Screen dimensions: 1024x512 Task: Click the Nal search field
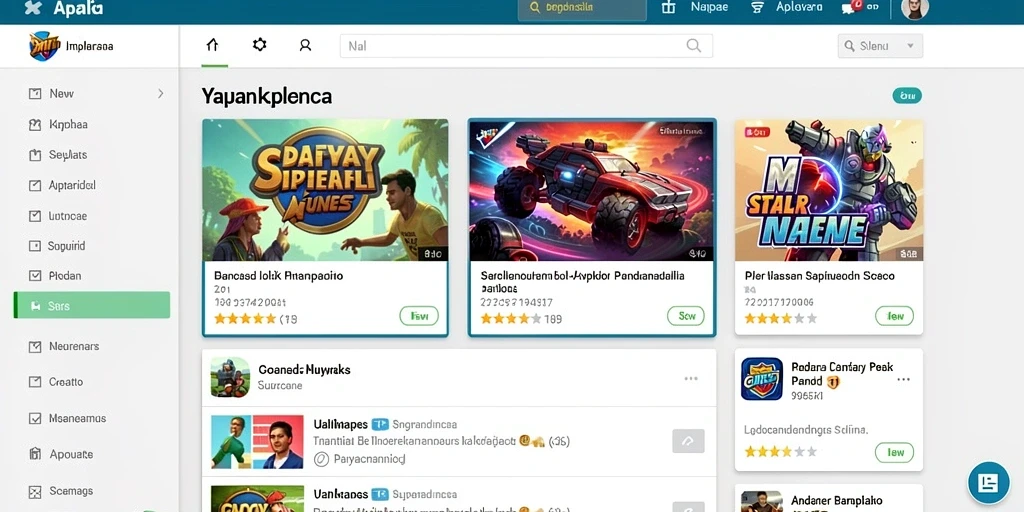pyautogui.click(x=526, y=46)
